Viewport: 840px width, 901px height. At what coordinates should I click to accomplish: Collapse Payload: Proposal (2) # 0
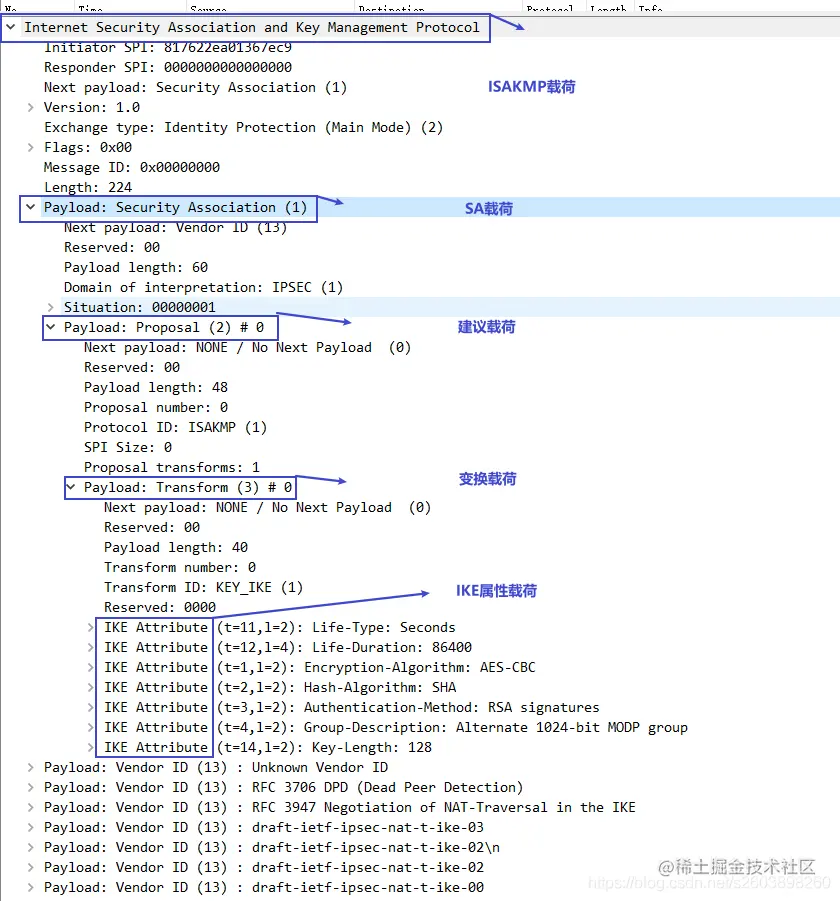point(51,328)
